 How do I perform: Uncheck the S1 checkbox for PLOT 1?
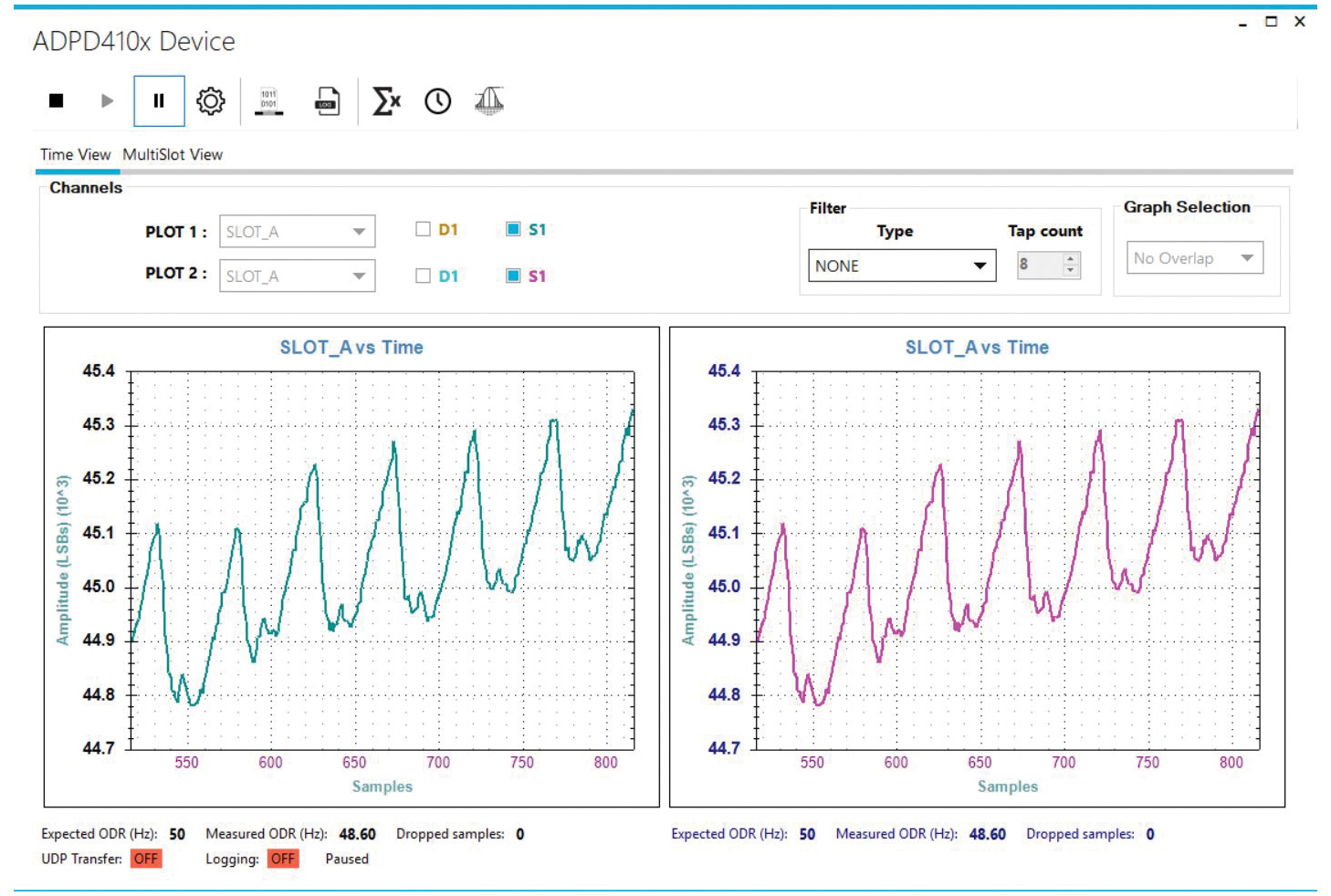[x=513, y=229]
